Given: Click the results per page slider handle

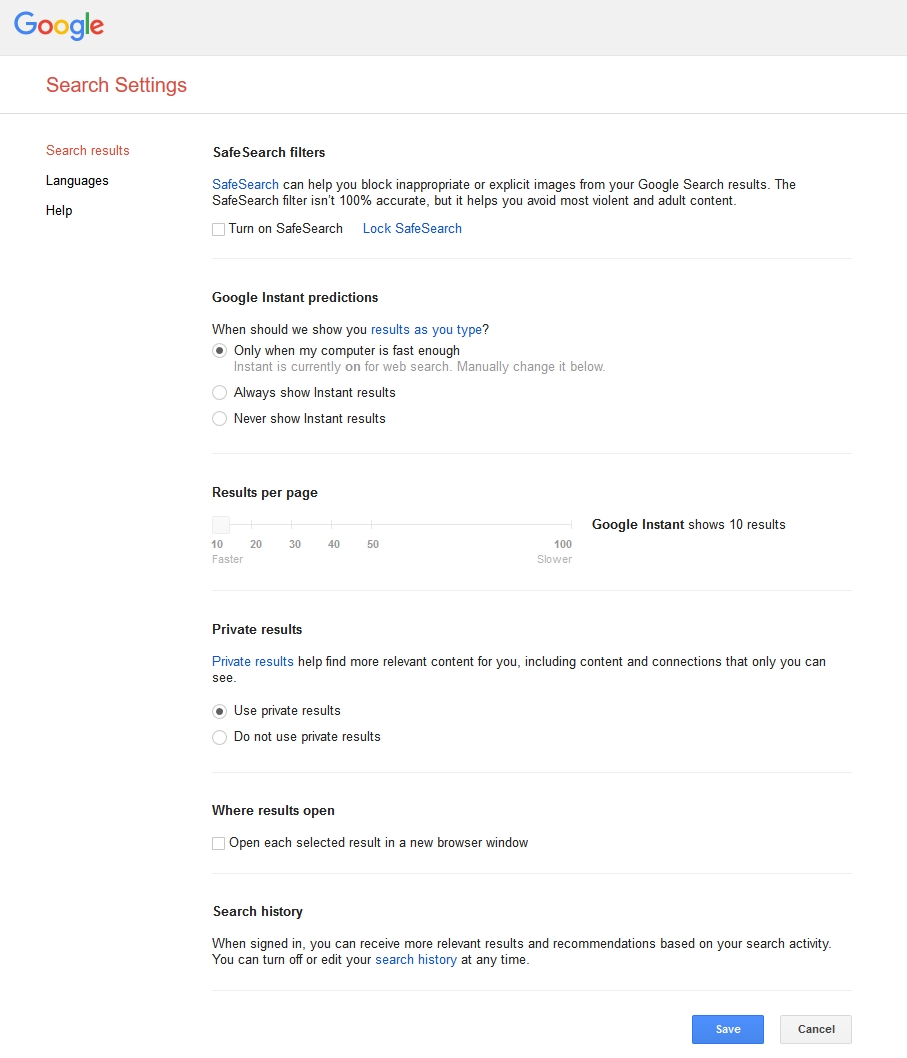Looking at the screenshot, I should (x=221, y=525).
